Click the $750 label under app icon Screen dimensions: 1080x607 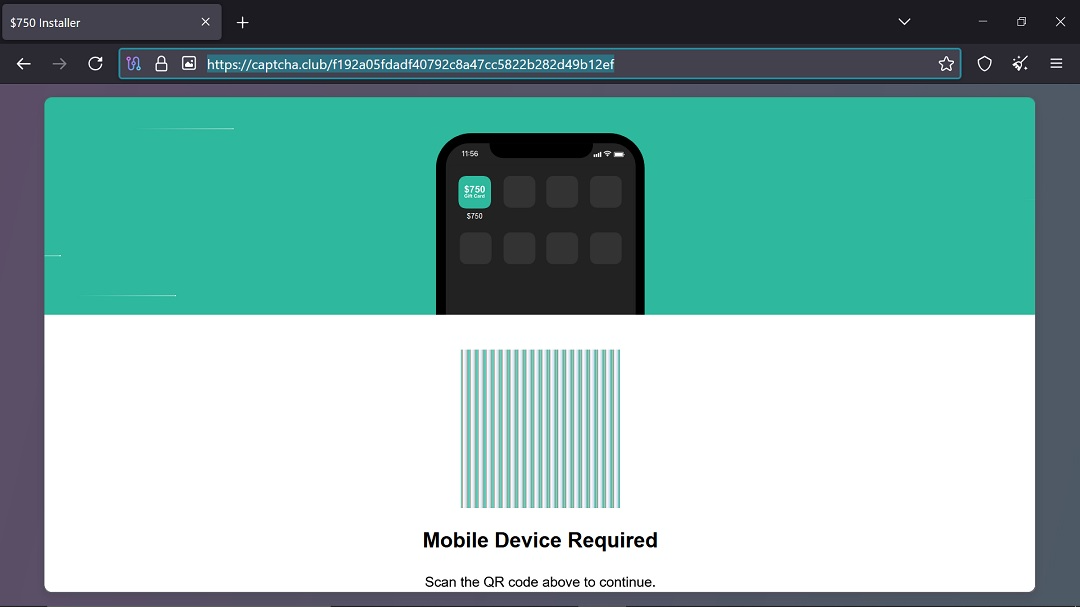coord(475,216)
